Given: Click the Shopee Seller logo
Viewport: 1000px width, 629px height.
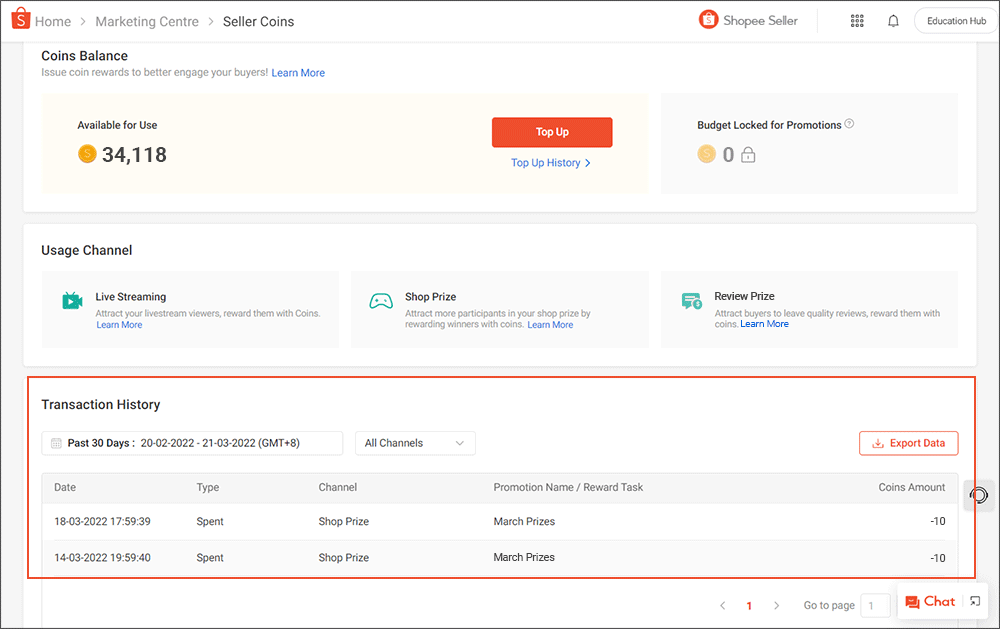Looking at the screenshot, I should tap(709, 19).
